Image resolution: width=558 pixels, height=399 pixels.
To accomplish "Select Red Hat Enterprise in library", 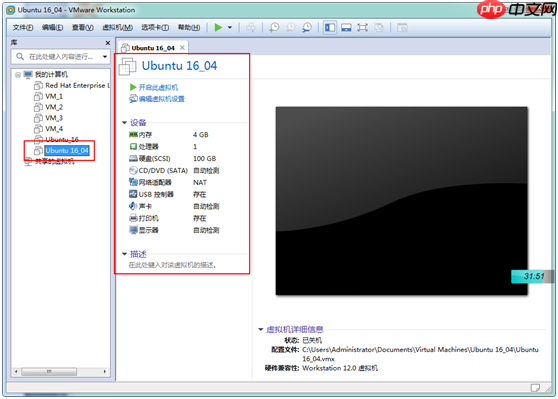I will 72,85.
